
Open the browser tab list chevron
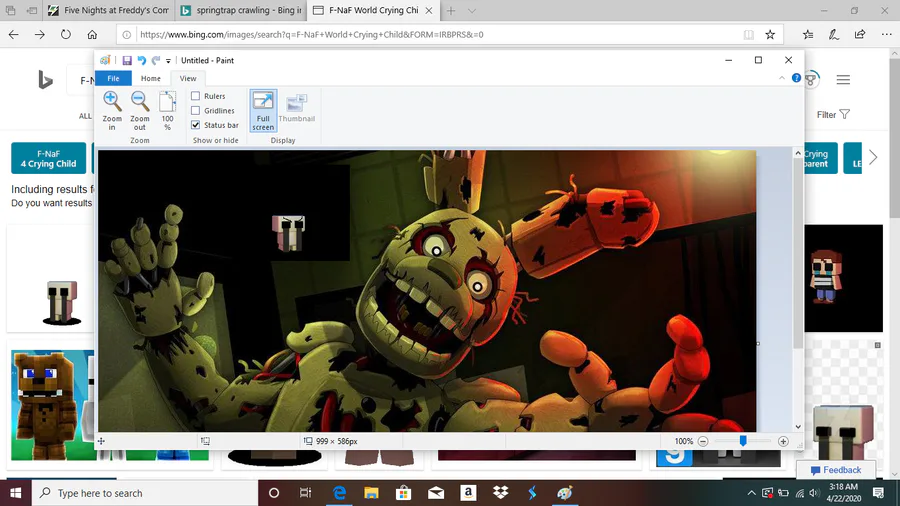pos(471,10)
